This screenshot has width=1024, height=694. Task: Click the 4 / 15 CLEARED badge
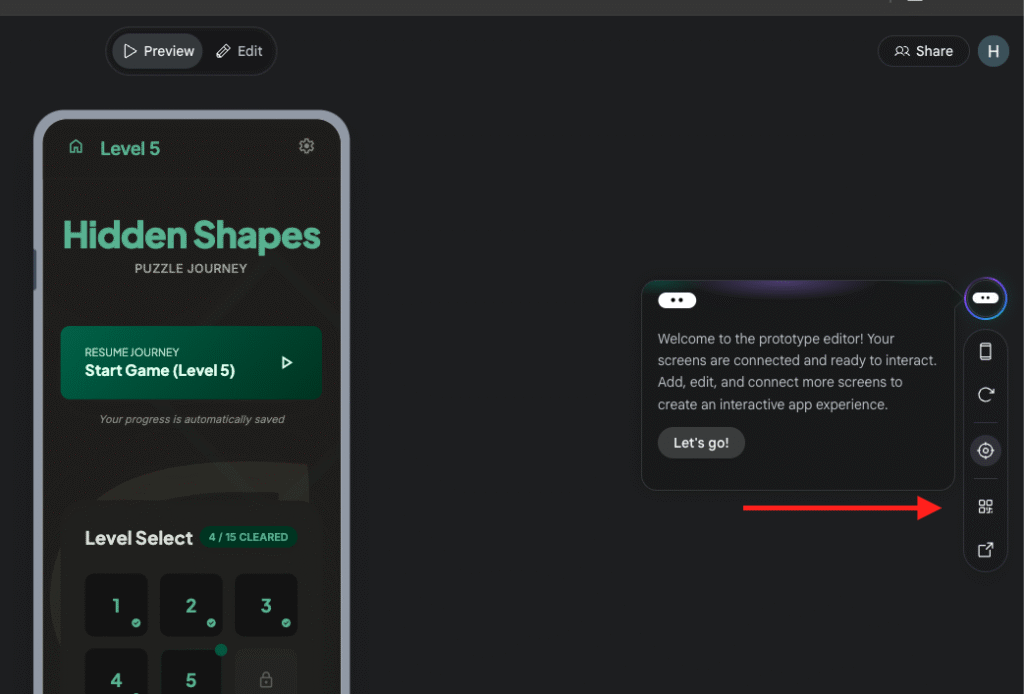click(247, 537)
